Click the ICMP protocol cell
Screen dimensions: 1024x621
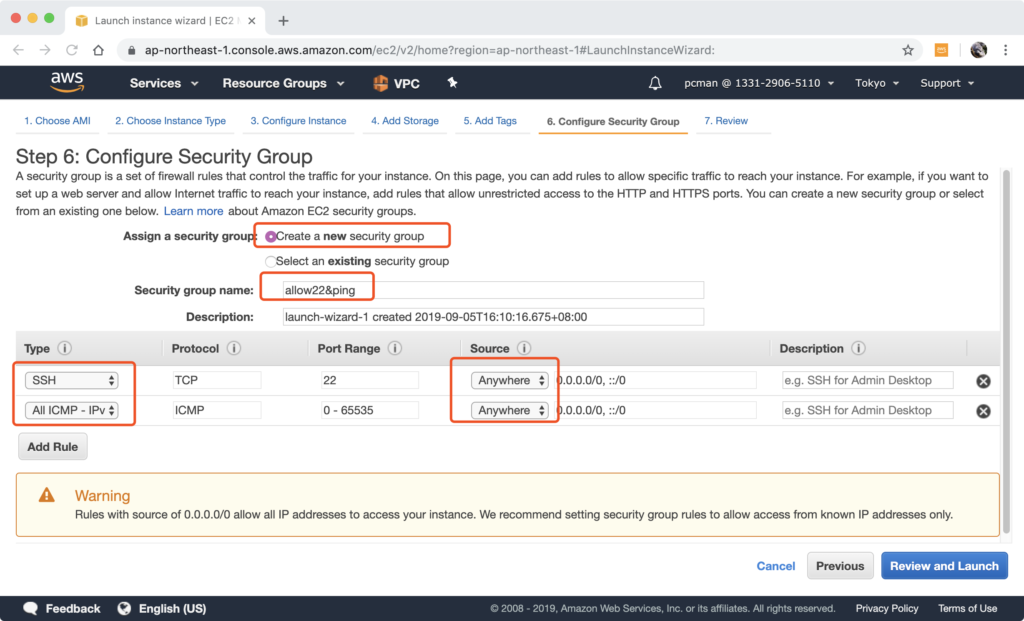[217, 410]
